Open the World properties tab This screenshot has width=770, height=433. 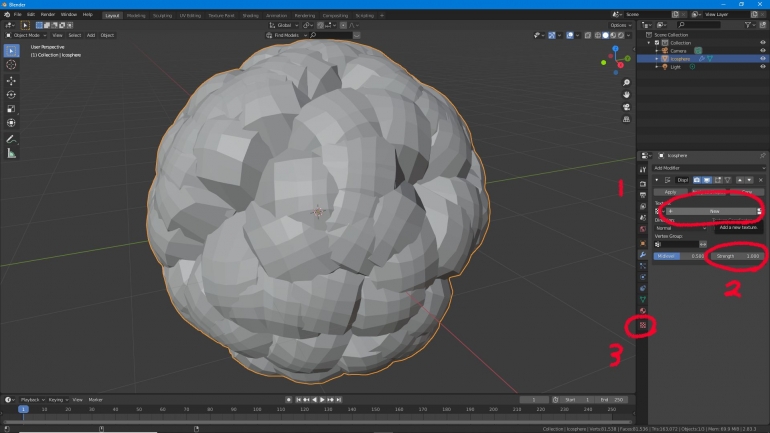tap(643, 229)
